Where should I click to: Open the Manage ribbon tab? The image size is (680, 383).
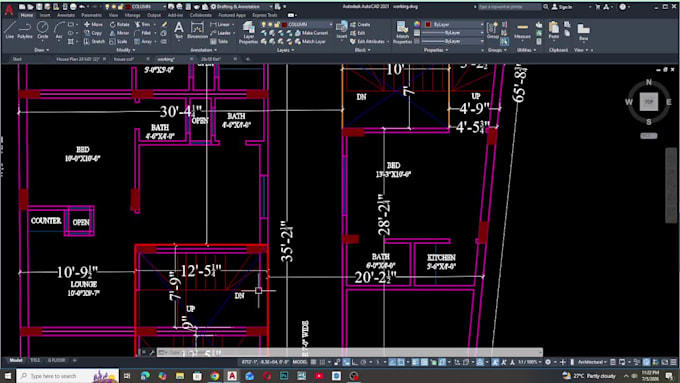pos(132,15)
